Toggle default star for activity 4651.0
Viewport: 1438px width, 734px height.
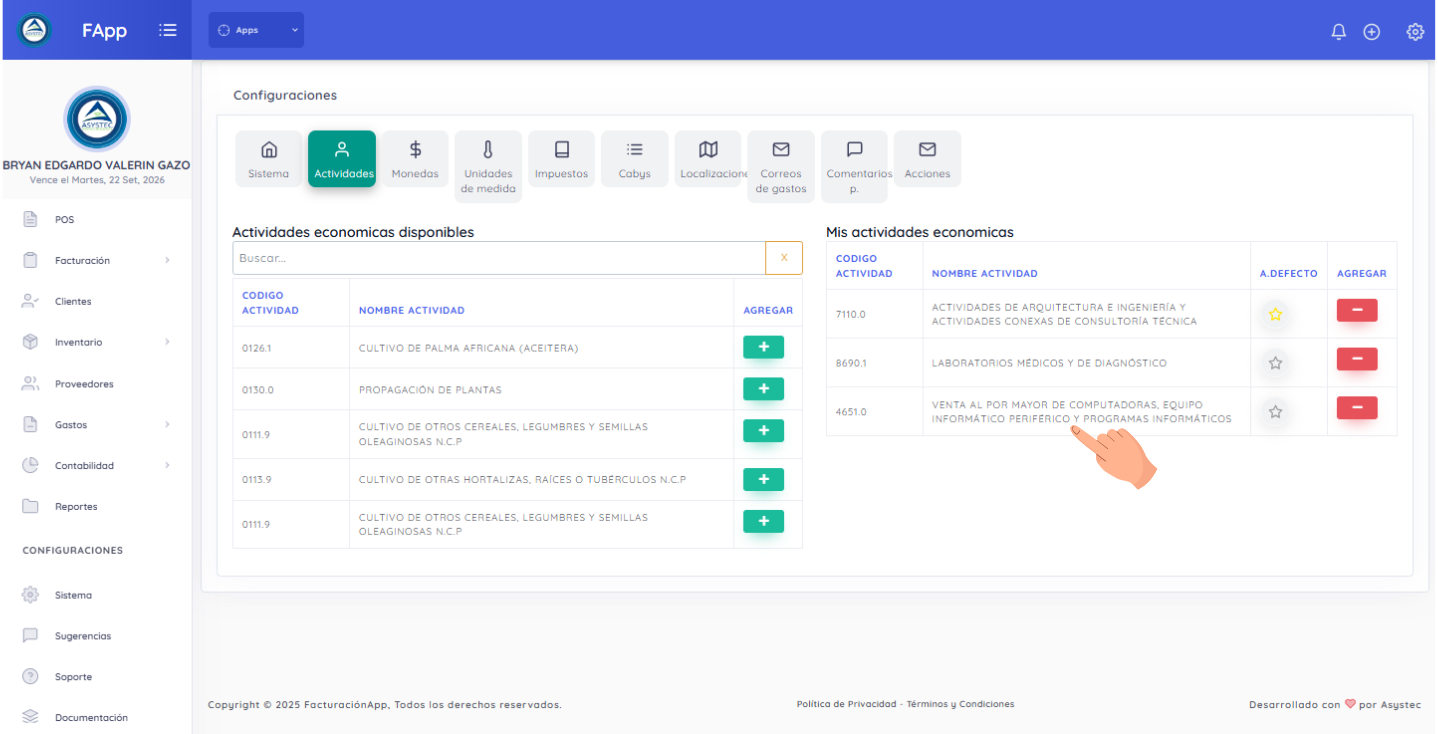[x=1275, y=411]
